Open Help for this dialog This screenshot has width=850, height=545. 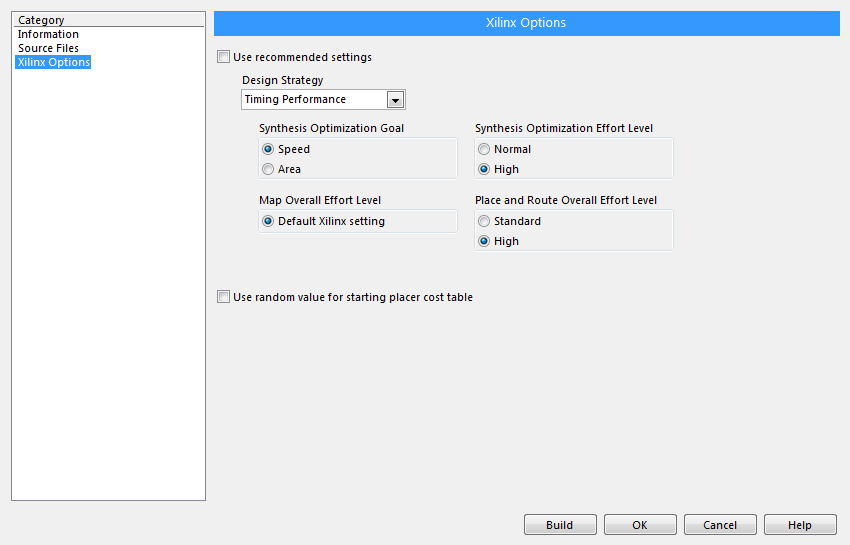(x=800, y=525)
